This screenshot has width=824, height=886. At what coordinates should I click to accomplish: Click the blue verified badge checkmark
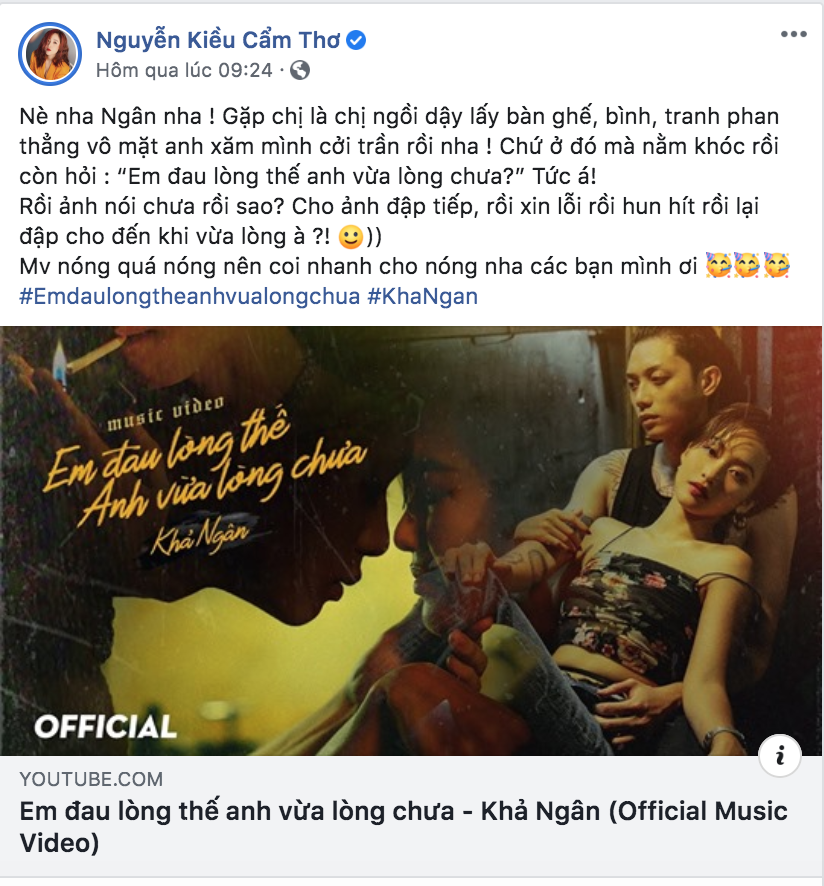click(356, 40)
